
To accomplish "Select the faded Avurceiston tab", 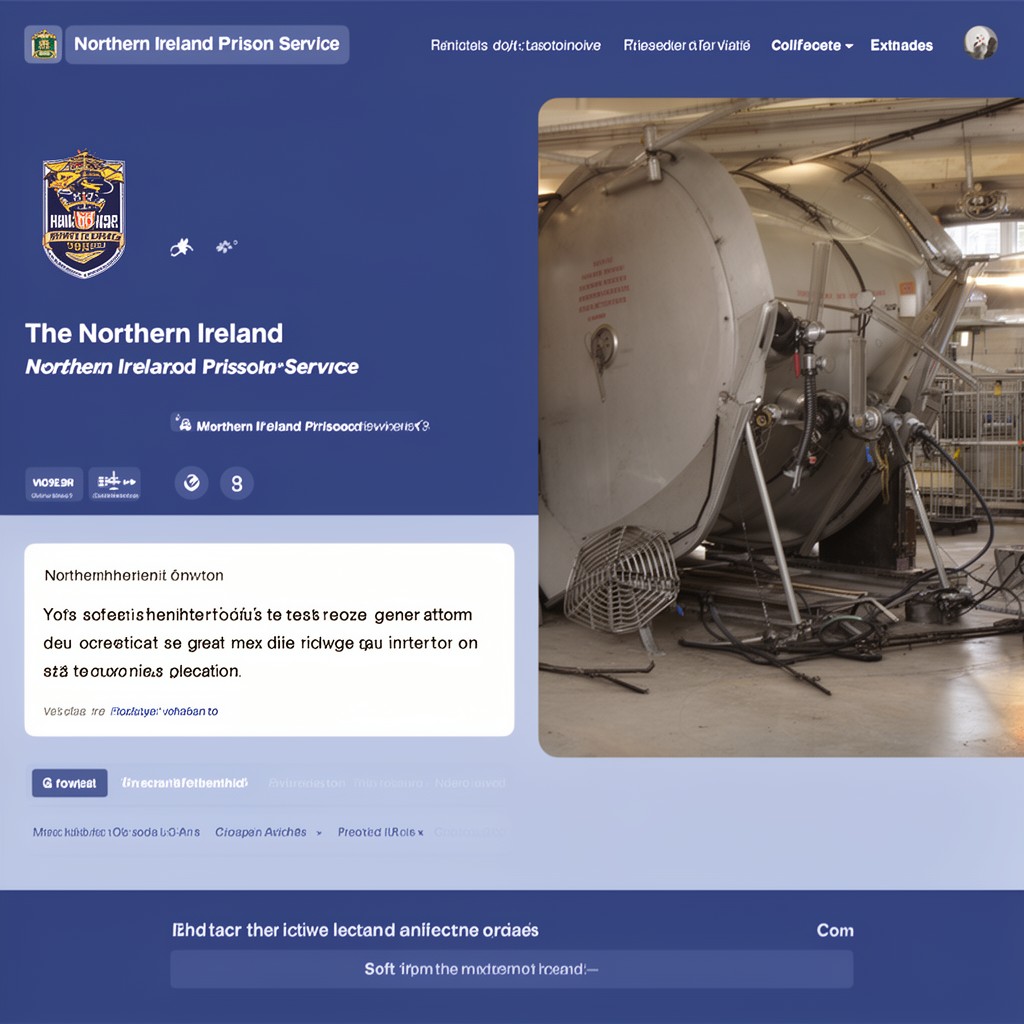I will [306, 782].
